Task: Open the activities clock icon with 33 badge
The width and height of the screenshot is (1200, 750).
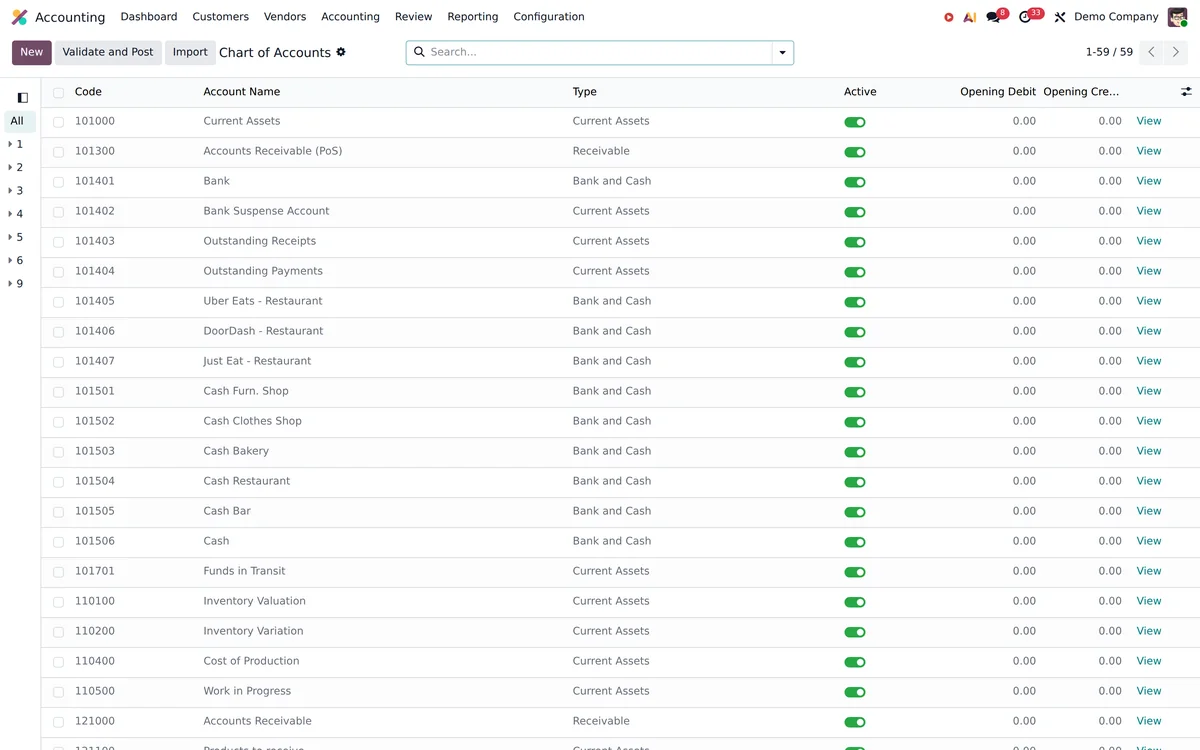Action: click(1025, 17)
